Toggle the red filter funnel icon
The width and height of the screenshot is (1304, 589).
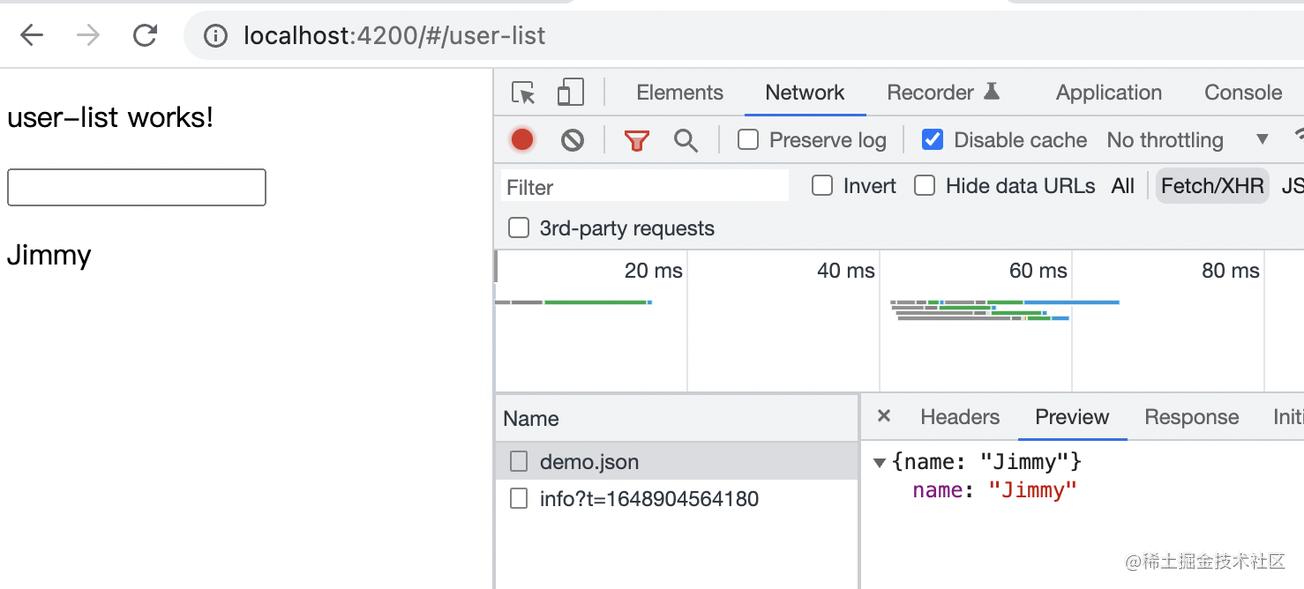click(x=637, y=140)
